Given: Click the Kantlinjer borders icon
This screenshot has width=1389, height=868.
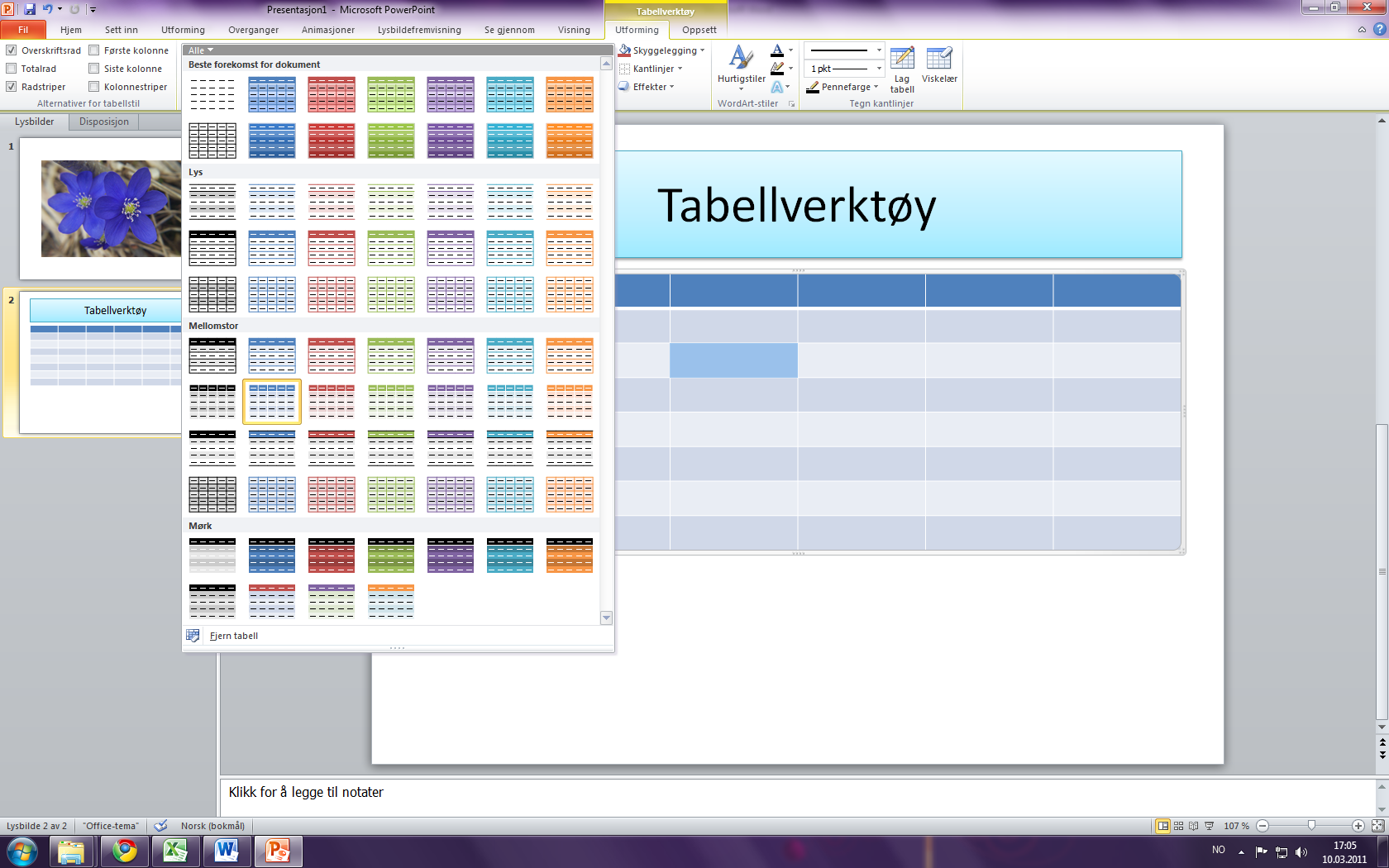Looking at the screenshot, I should (625, 69).
